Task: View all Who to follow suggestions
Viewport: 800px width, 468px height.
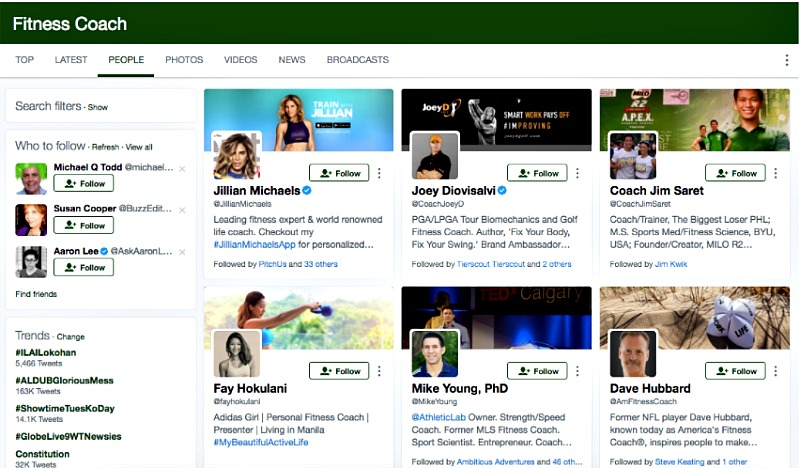Action: (139, 147)
